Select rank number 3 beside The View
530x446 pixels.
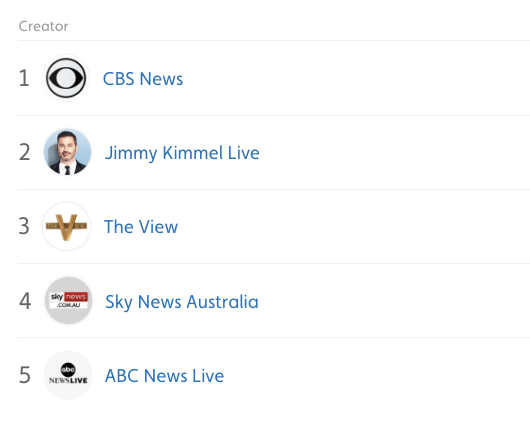24,226
